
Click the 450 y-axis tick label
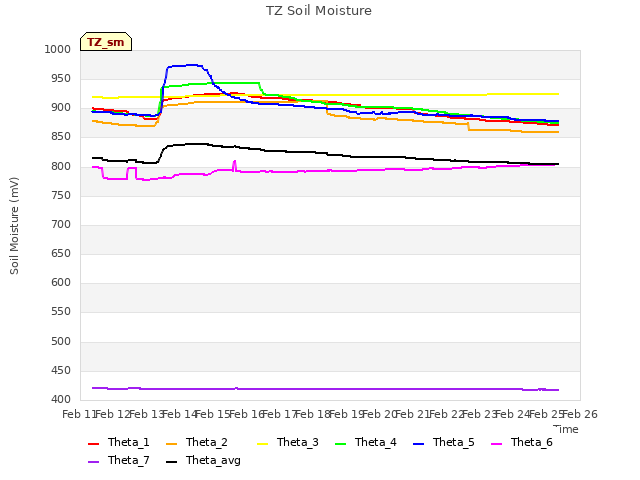[x=61, y=371]
